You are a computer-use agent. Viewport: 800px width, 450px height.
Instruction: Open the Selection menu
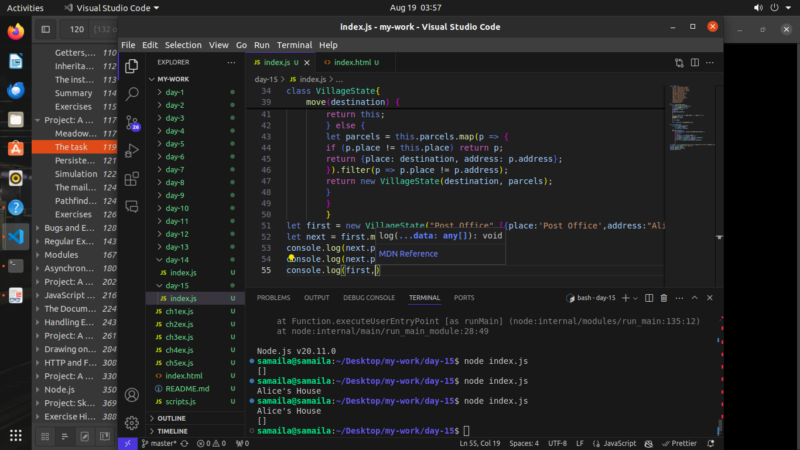pos(183,45)
